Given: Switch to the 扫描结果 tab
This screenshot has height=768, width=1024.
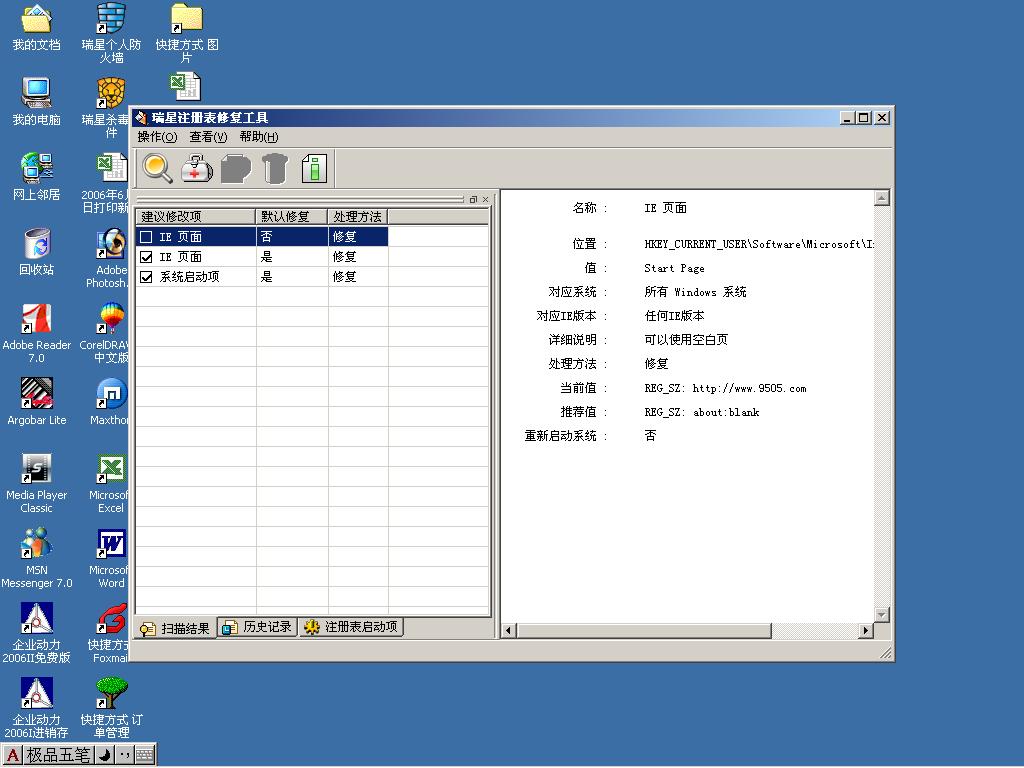Looking at the screenshot, I should (176, 628).
